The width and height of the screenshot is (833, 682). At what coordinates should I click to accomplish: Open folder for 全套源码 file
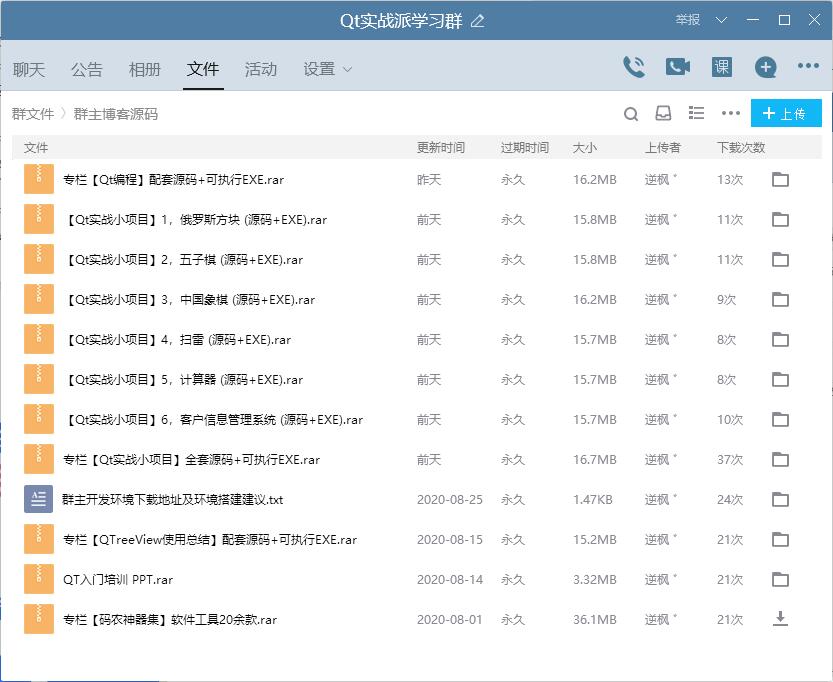click(780, 459)
